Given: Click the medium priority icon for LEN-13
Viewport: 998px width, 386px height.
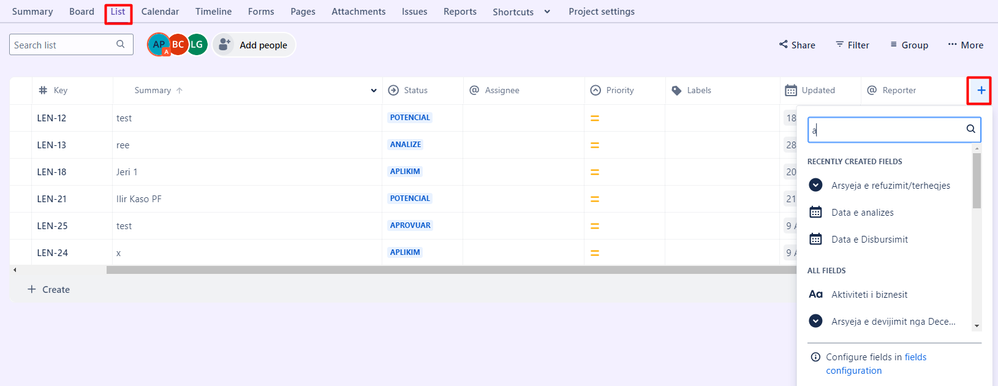Looking at the screenshot, I should tap(595, 145).
